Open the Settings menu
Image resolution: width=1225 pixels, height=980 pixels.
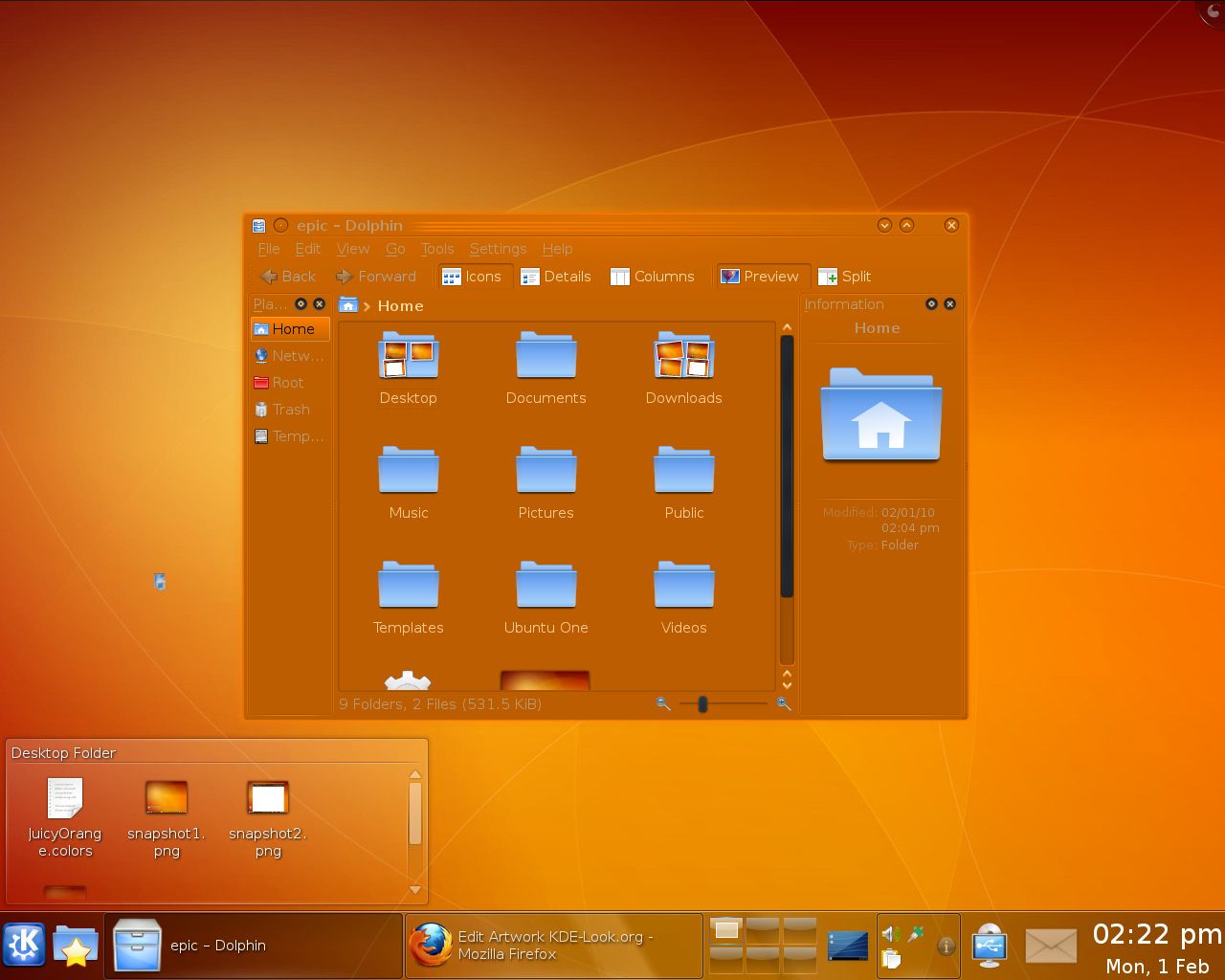click(x=498, y=249)
